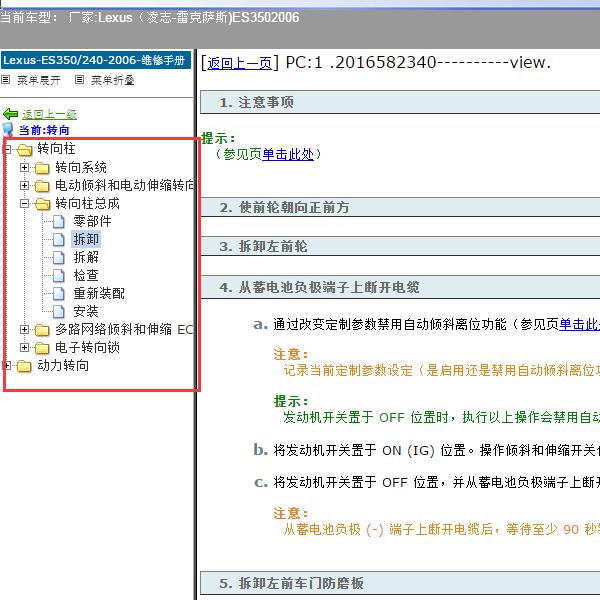Click the 拆解 document icon
Screen dimensions: 600x600
[59, 258]
